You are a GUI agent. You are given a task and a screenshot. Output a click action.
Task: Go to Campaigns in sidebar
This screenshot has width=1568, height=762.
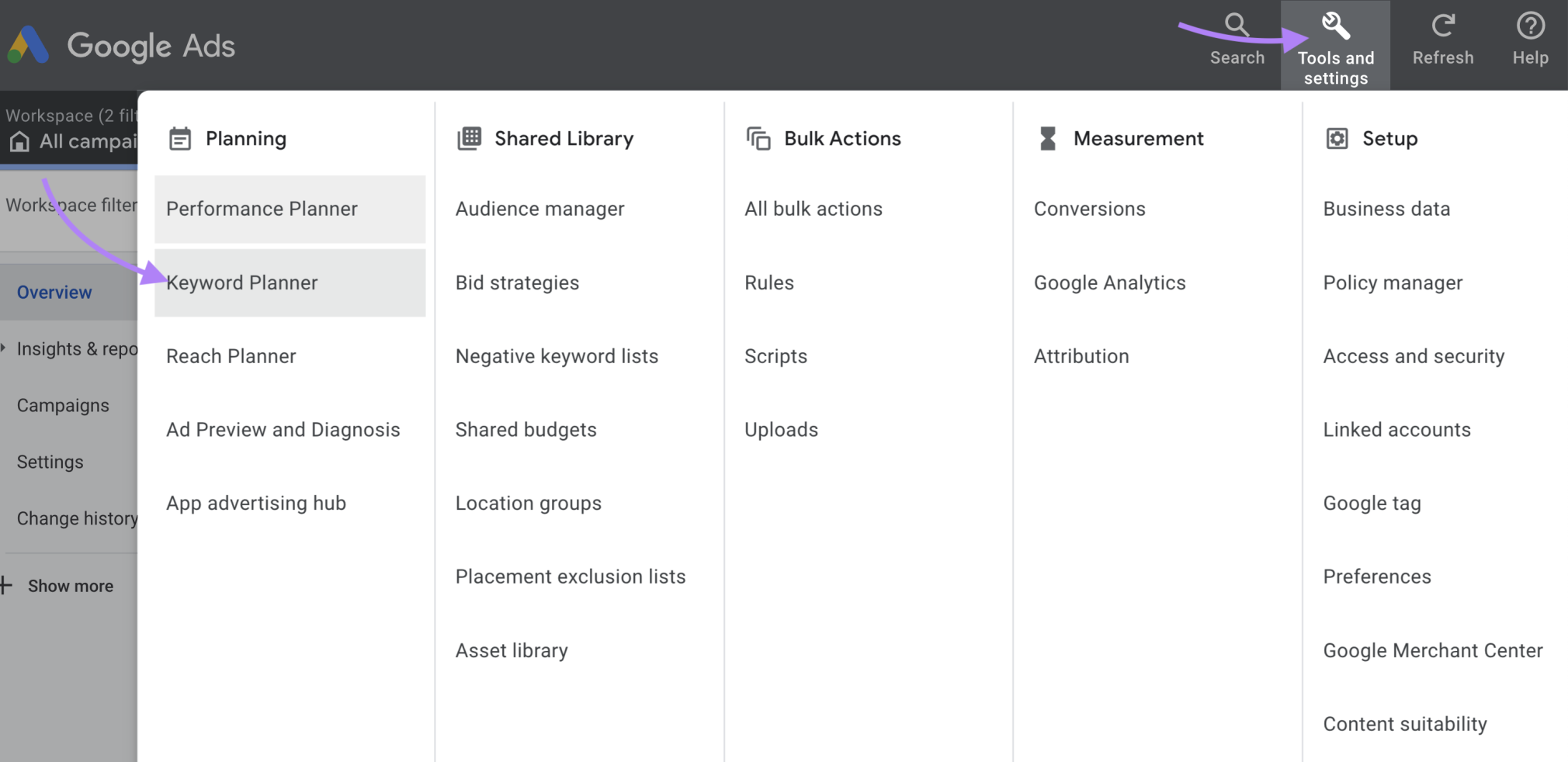point(63,406)
